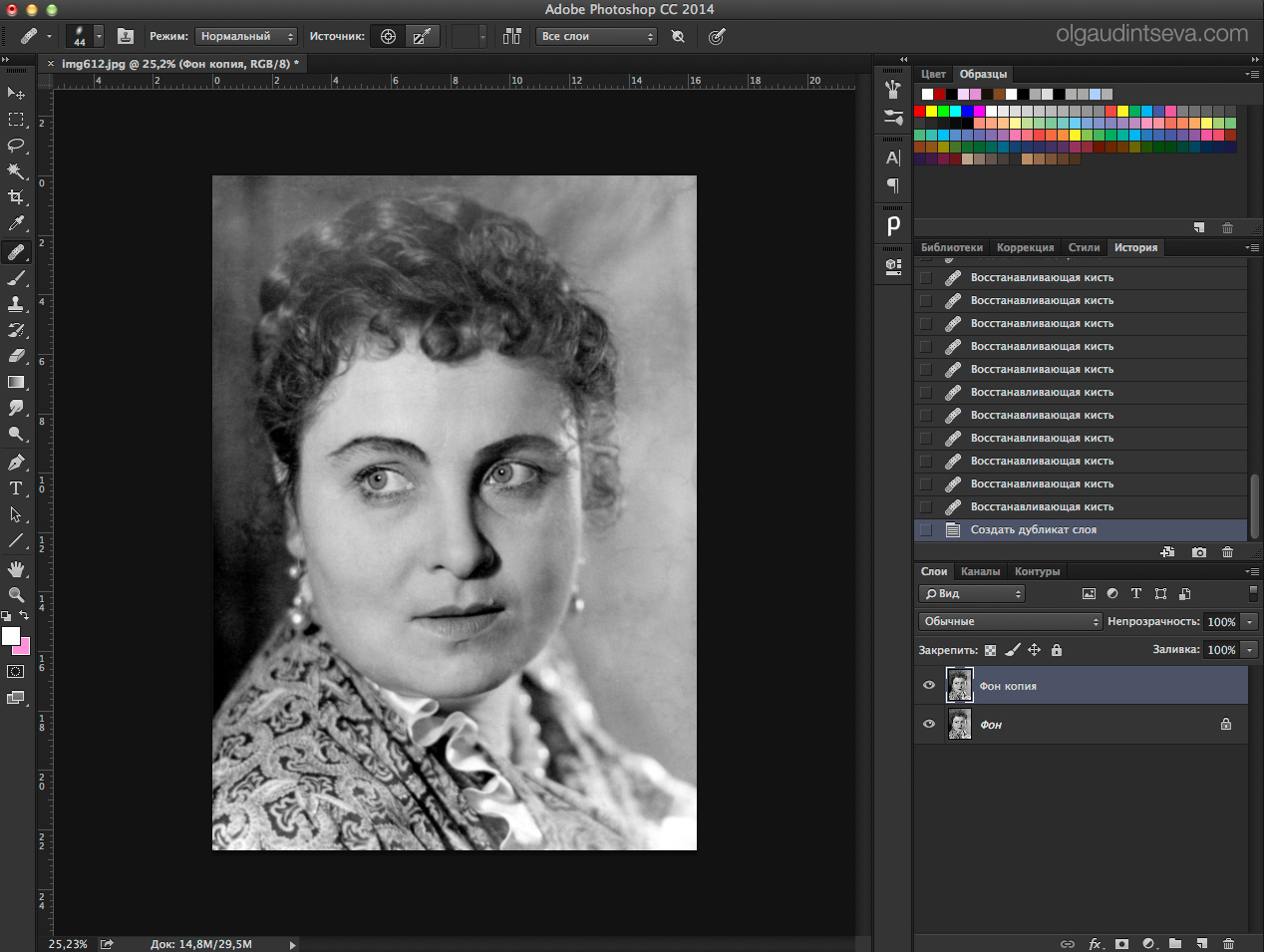Expand the Непрозрачность slider arrow
The height and width of the screenshot is (952, 1264).
(x=1249, y=622)
